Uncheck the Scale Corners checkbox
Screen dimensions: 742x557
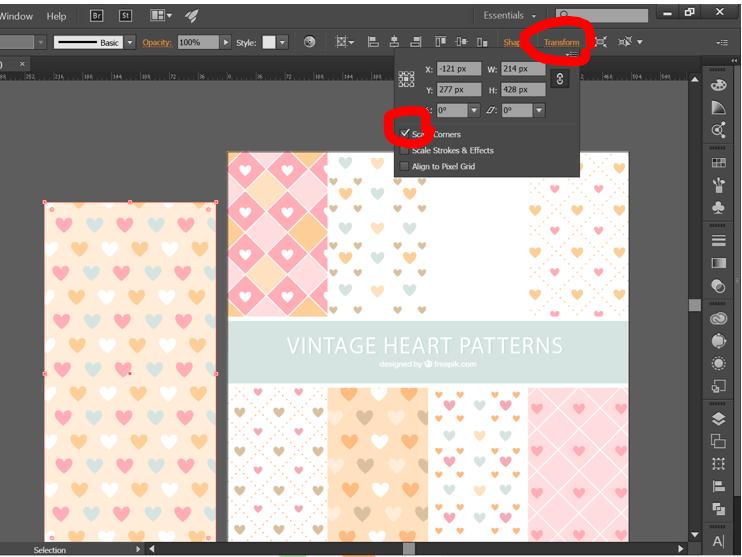point(404,134)
